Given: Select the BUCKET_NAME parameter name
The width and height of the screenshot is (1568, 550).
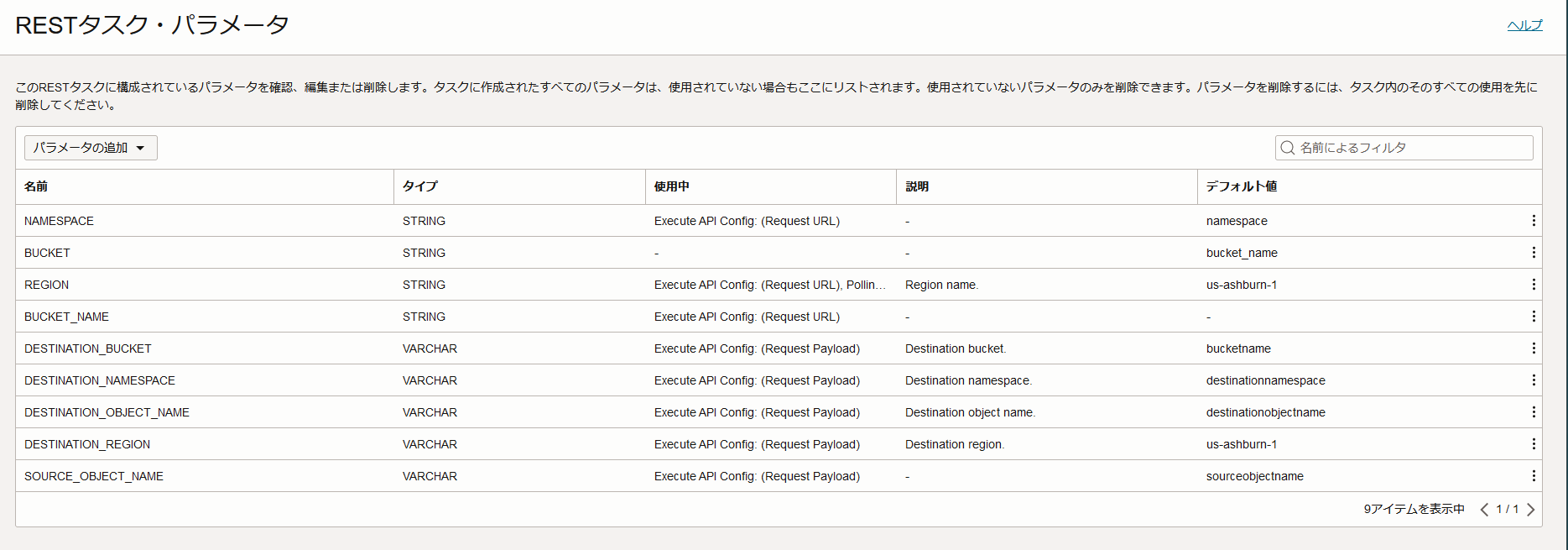Looking at the screenshot, I should click(66, 317).
